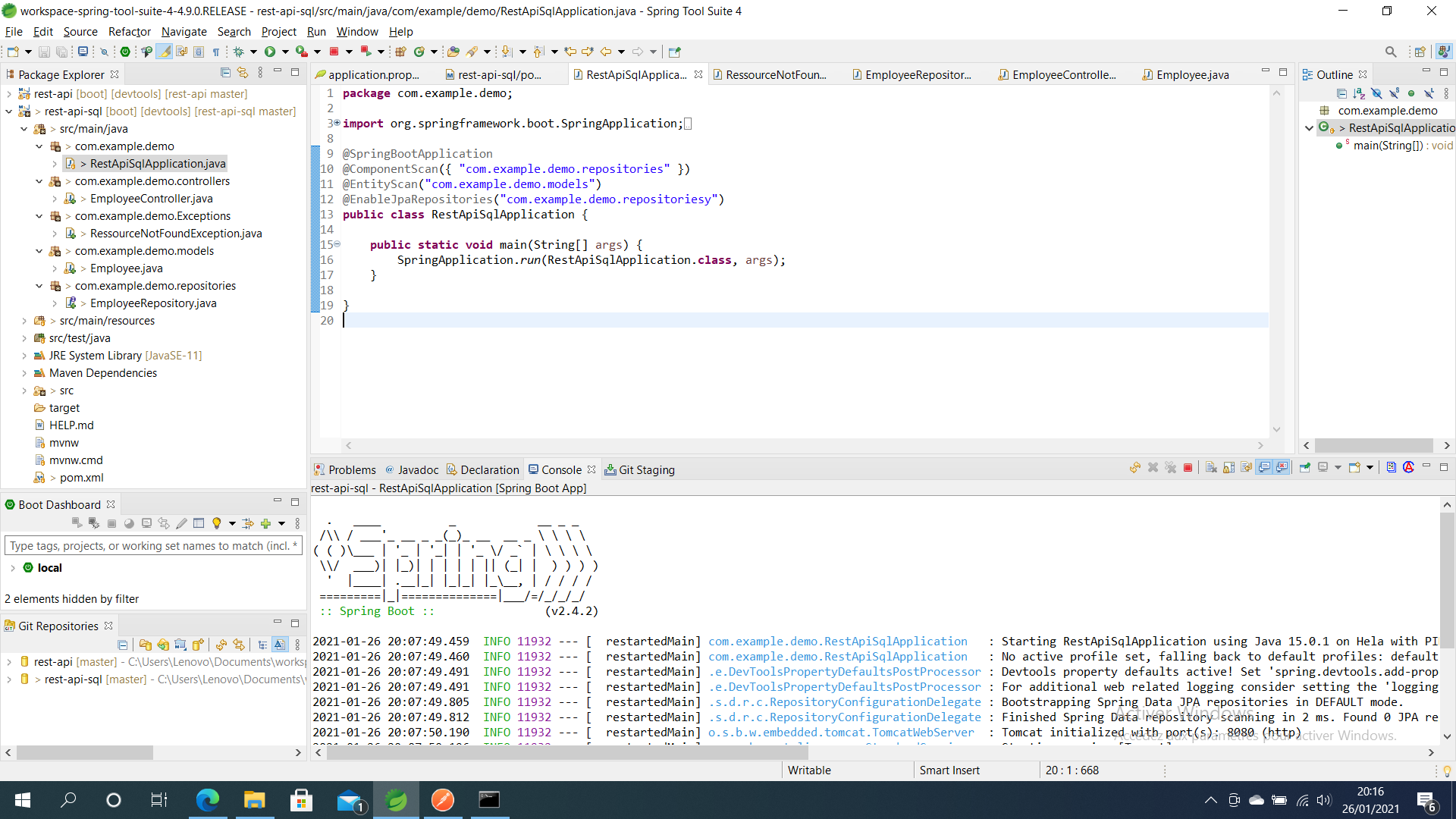Click the Sort icon in Outline toolbar
The height and width of the screenshot is (819, 1456).
tap(1359, 93)
